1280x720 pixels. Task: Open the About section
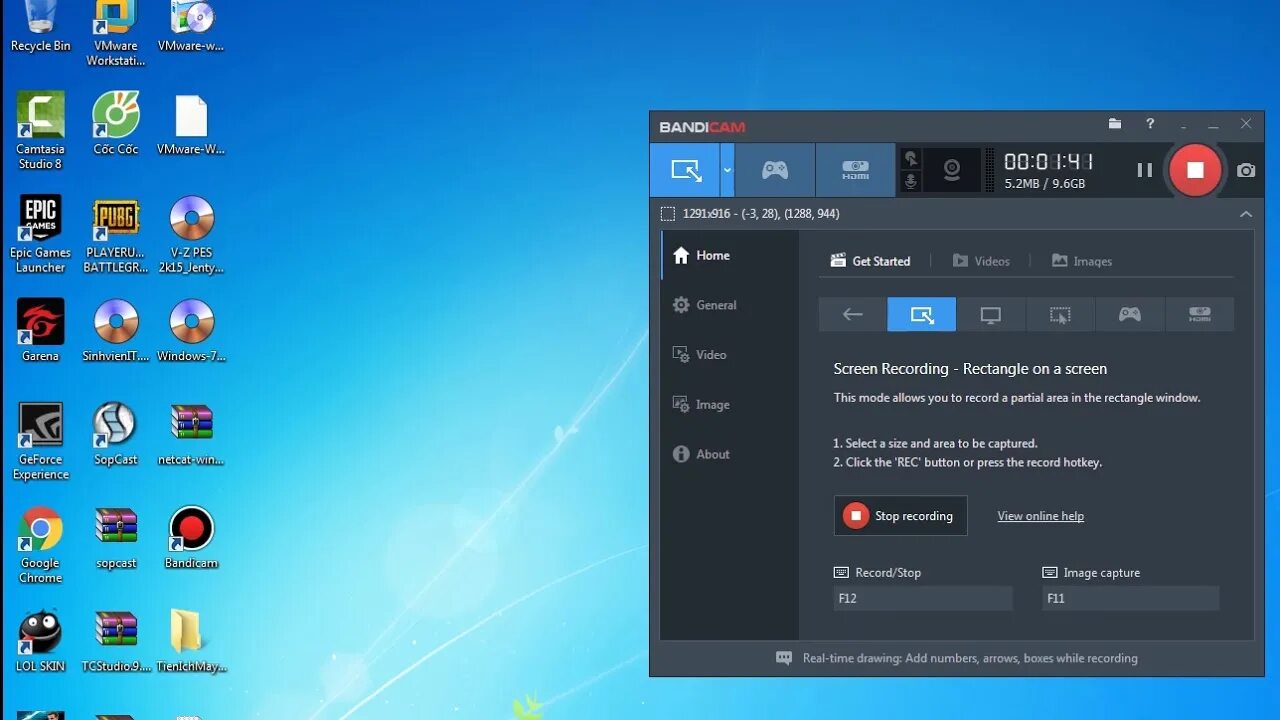tap(730, 454)
